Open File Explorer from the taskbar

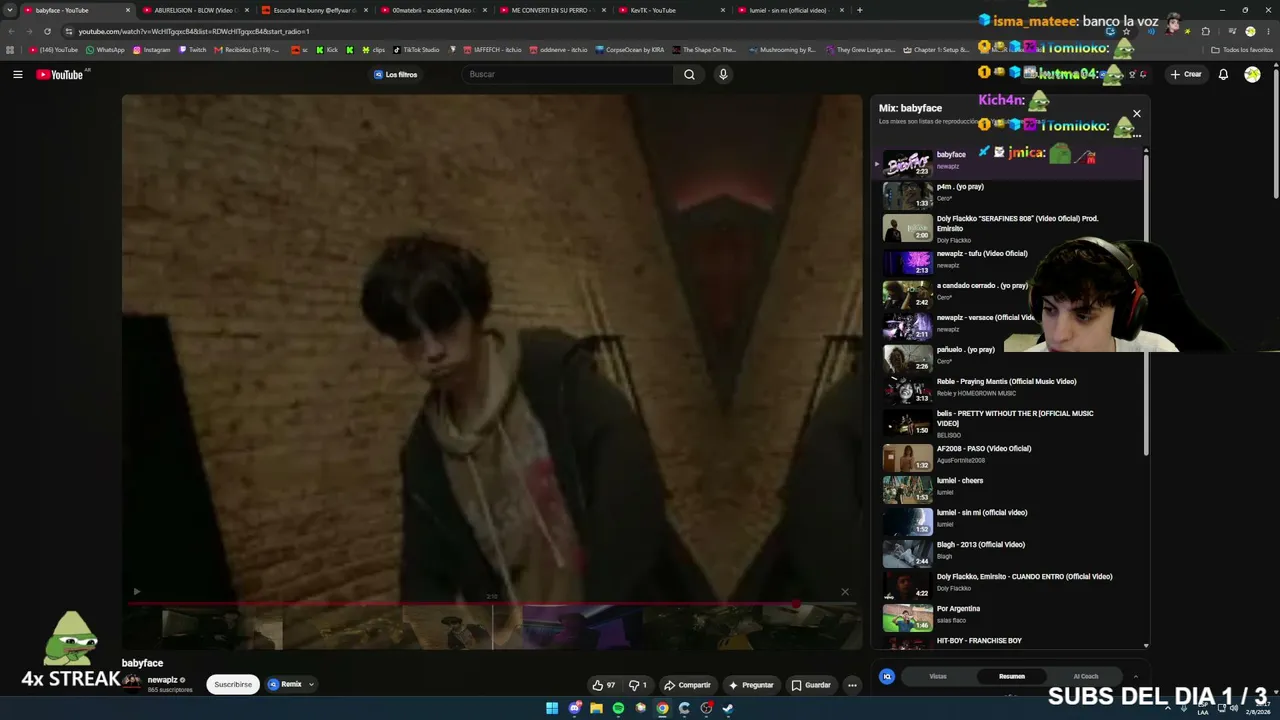pos(596,708)
